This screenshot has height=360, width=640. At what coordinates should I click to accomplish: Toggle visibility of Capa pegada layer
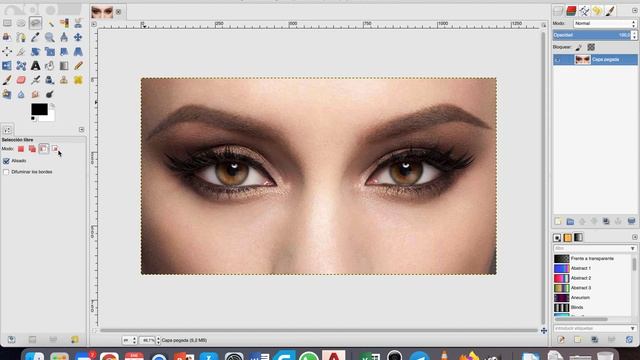558,60
